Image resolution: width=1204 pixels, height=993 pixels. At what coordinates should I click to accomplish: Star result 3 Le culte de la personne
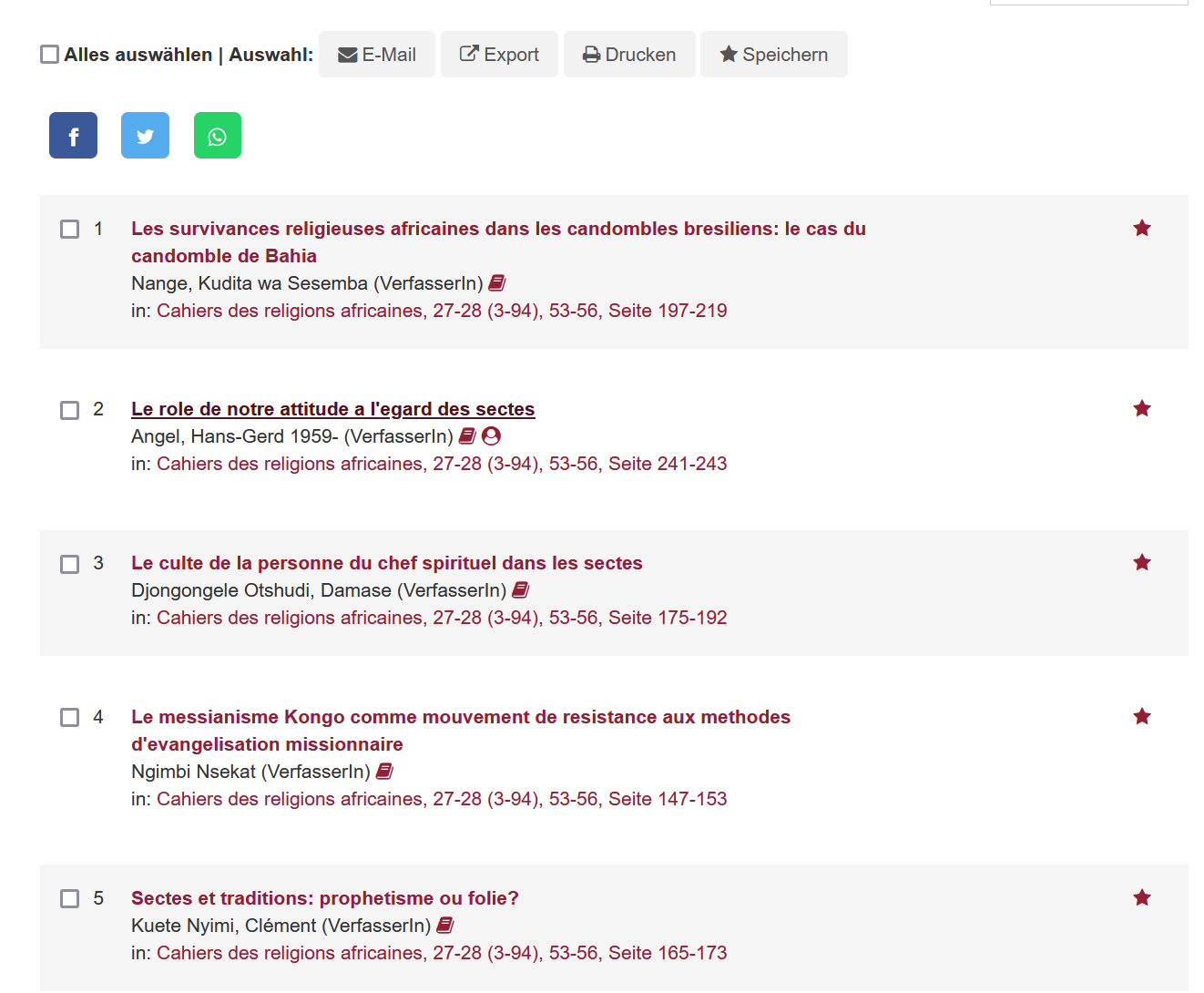click(1142, 562)
